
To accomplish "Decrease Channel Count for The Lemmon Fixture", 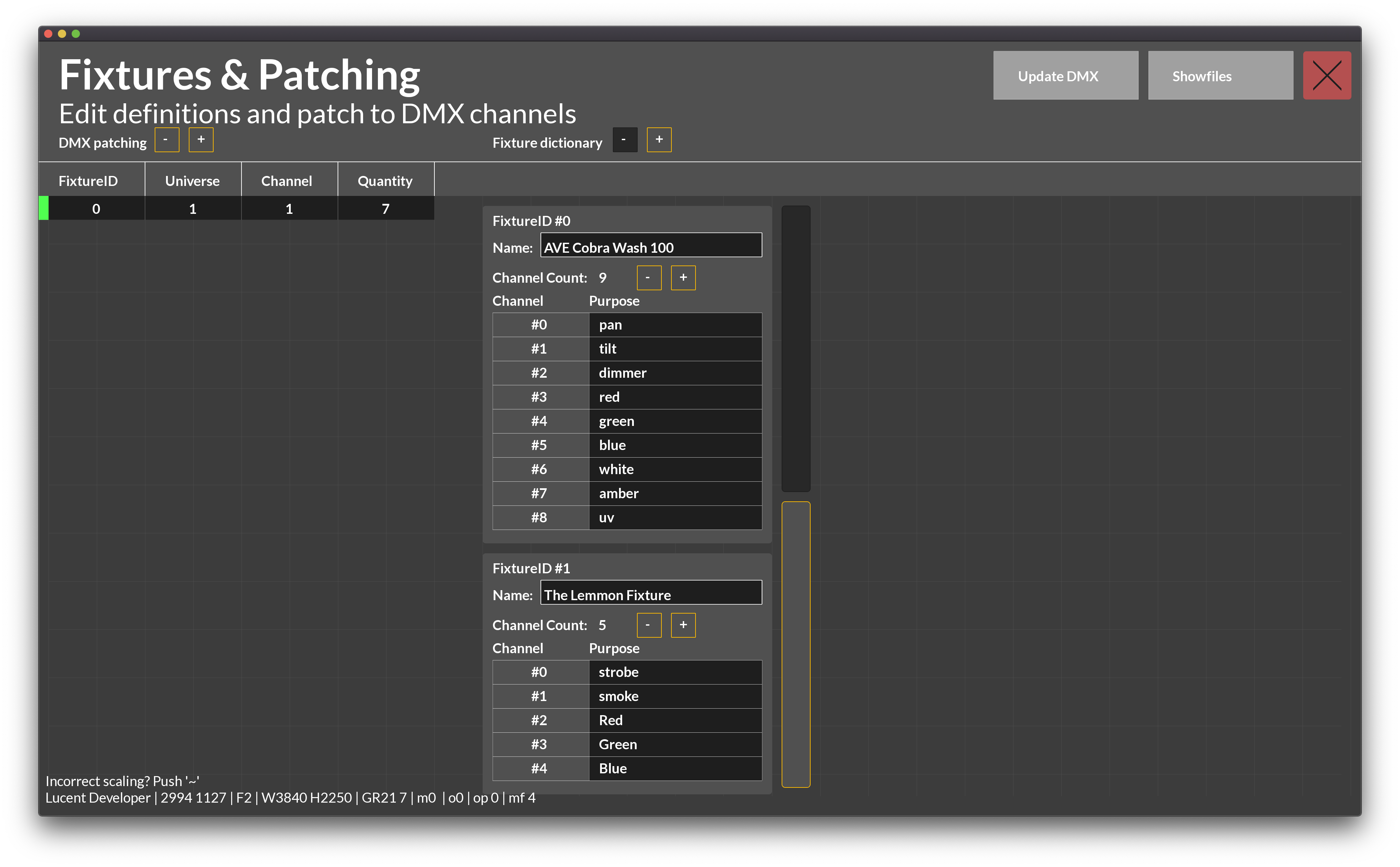I will pyautogui.click(x=649, y=625).
